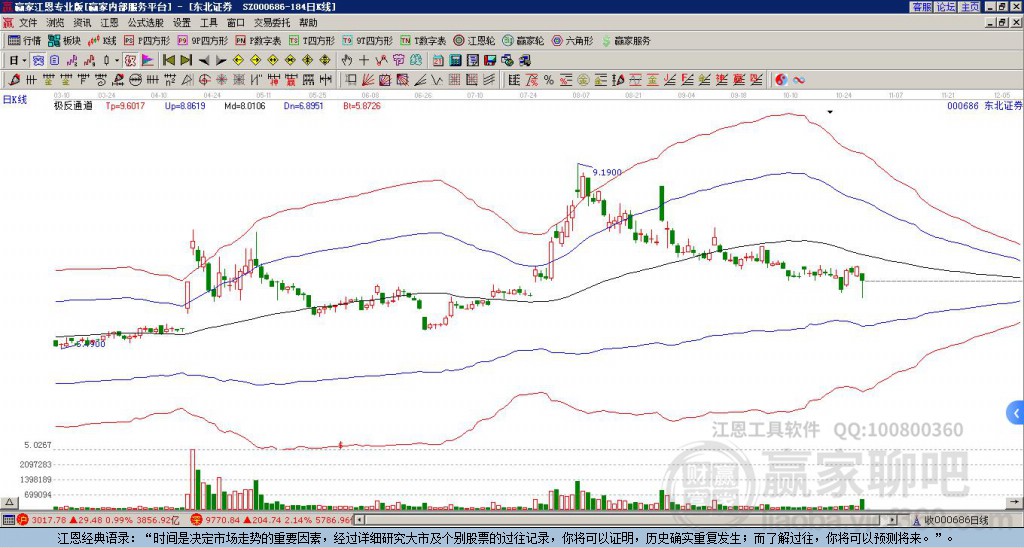Click the 000686 东北证券 stock label
The height and width of the screenshot is (548, 1024).
[984, 106]
